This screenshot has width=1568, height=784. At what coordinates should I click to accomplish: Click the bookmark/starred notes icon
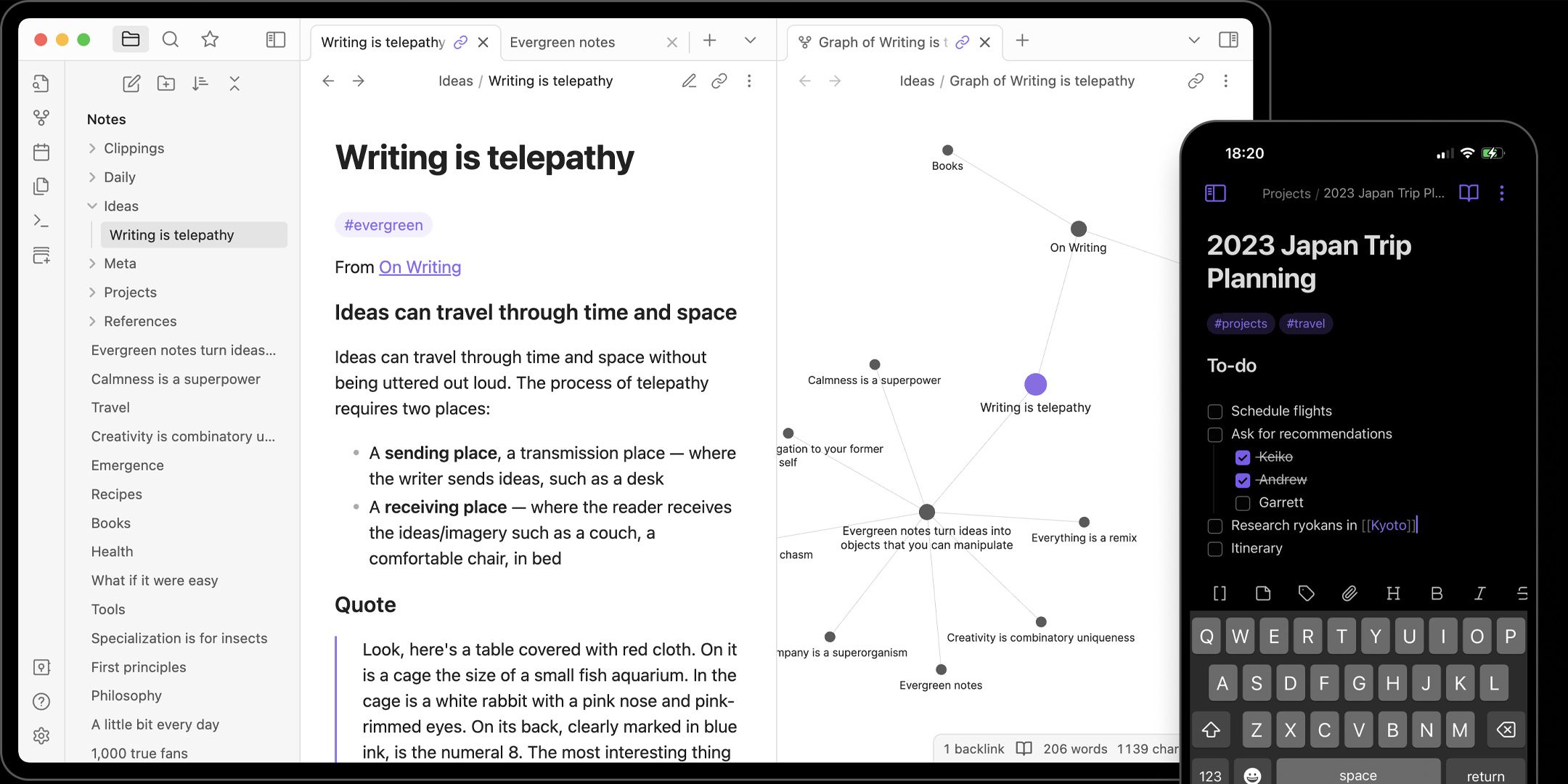click(x=209, y=40)
